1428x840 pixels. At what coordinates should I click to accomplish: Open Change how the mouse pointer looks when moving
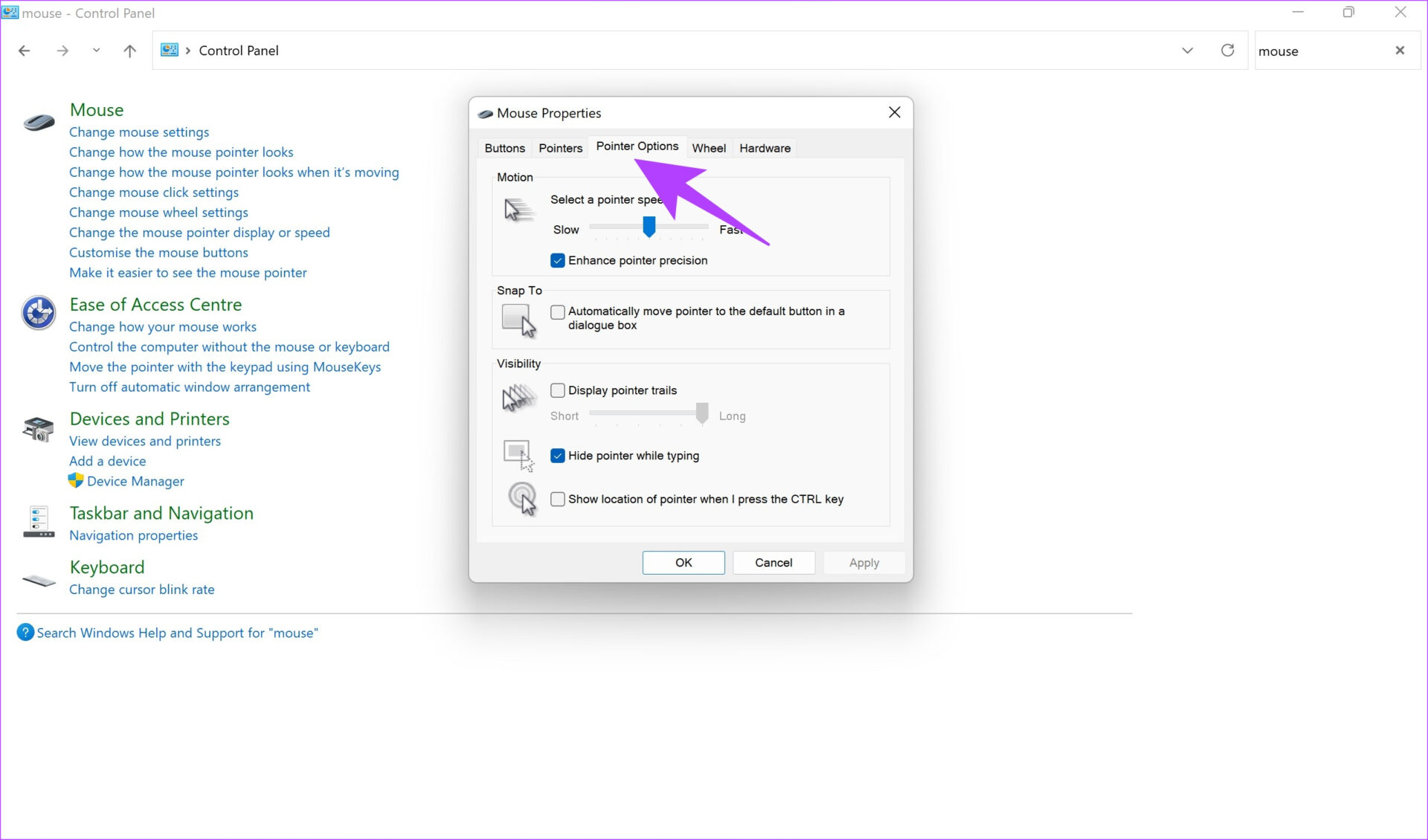tap(234, 172)
